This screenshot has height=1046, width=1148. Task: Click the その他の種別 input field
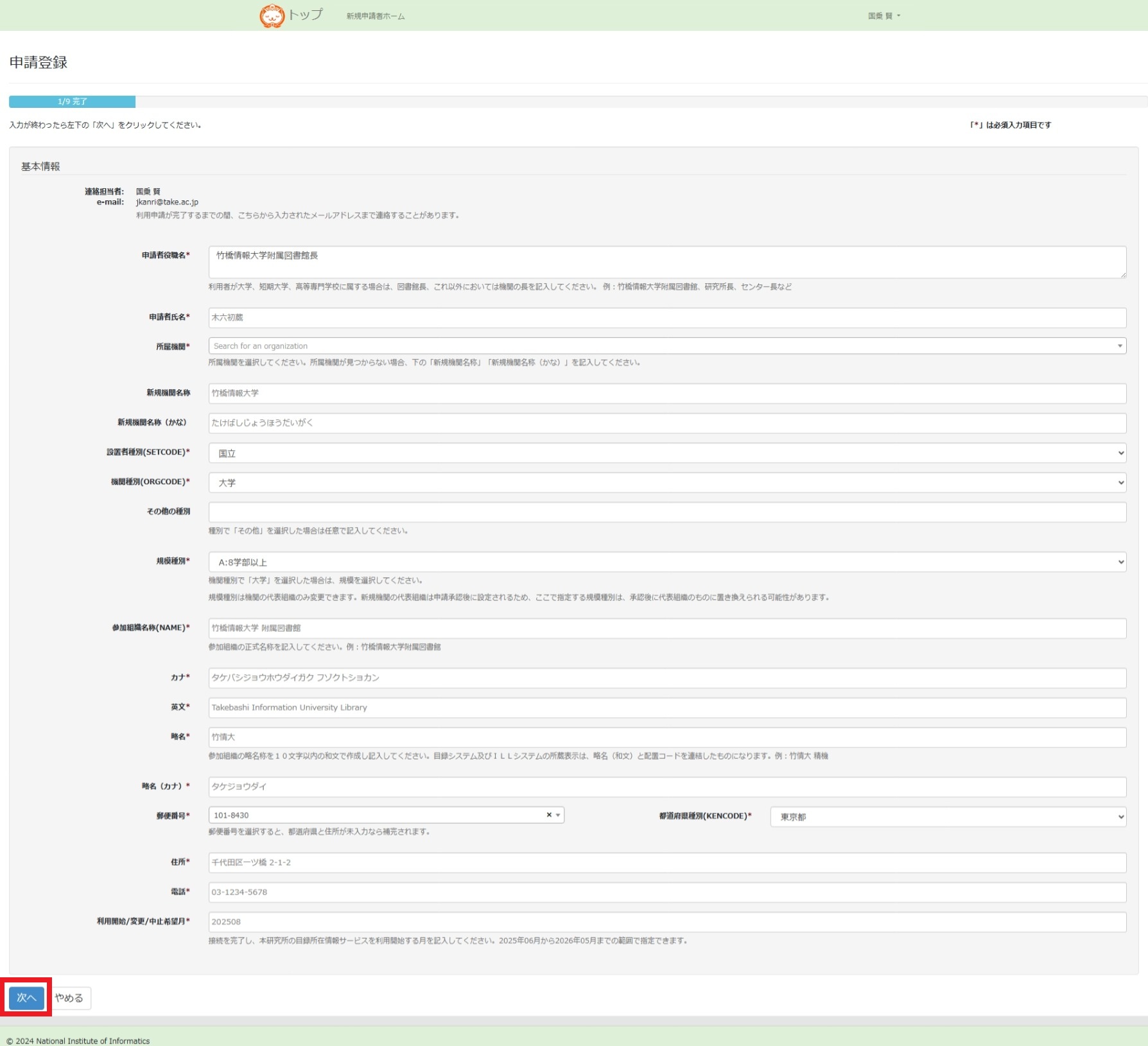click(x=667, y=512)
